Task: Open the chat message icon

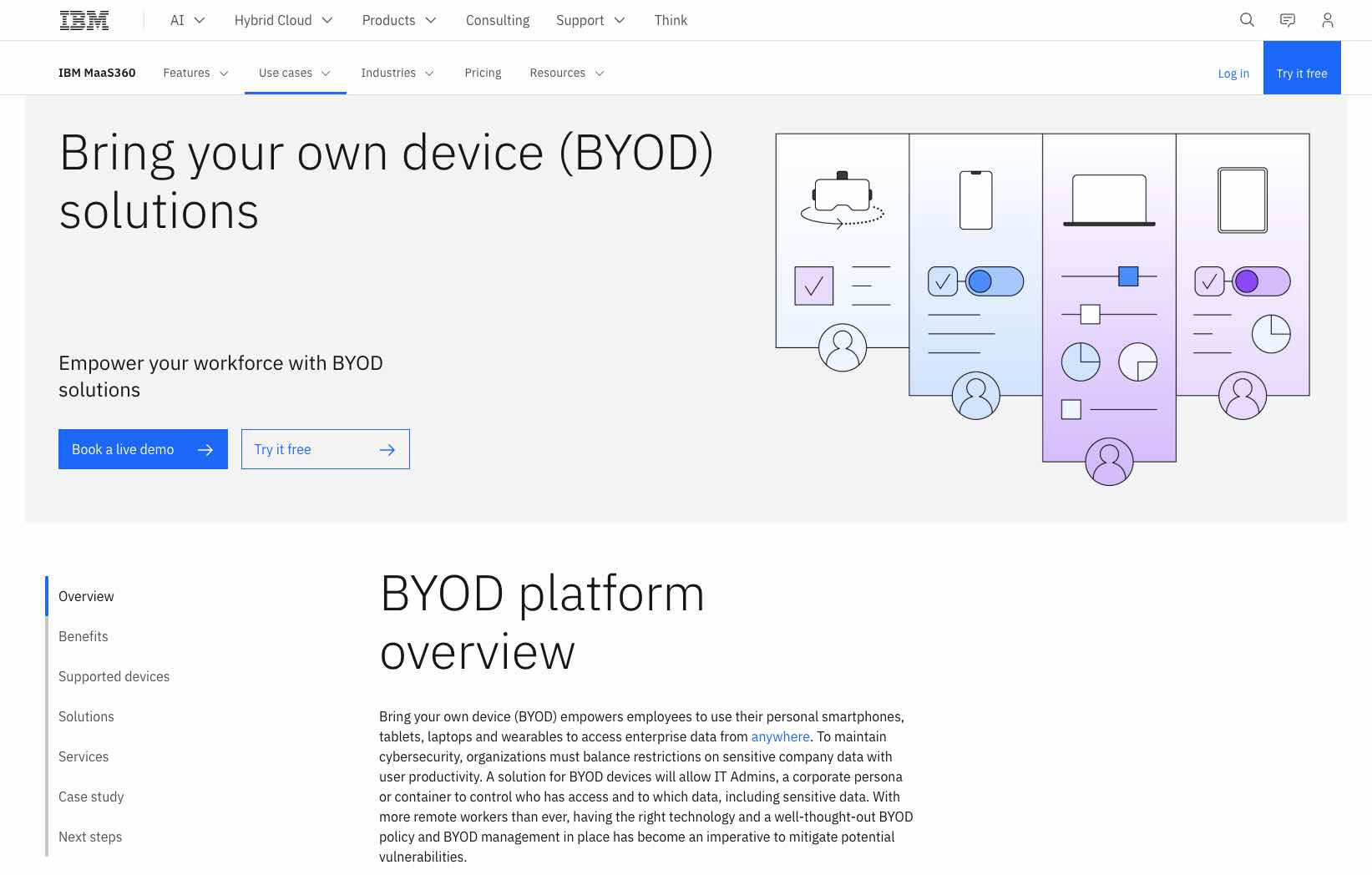Action: (x=1287, y=20)
